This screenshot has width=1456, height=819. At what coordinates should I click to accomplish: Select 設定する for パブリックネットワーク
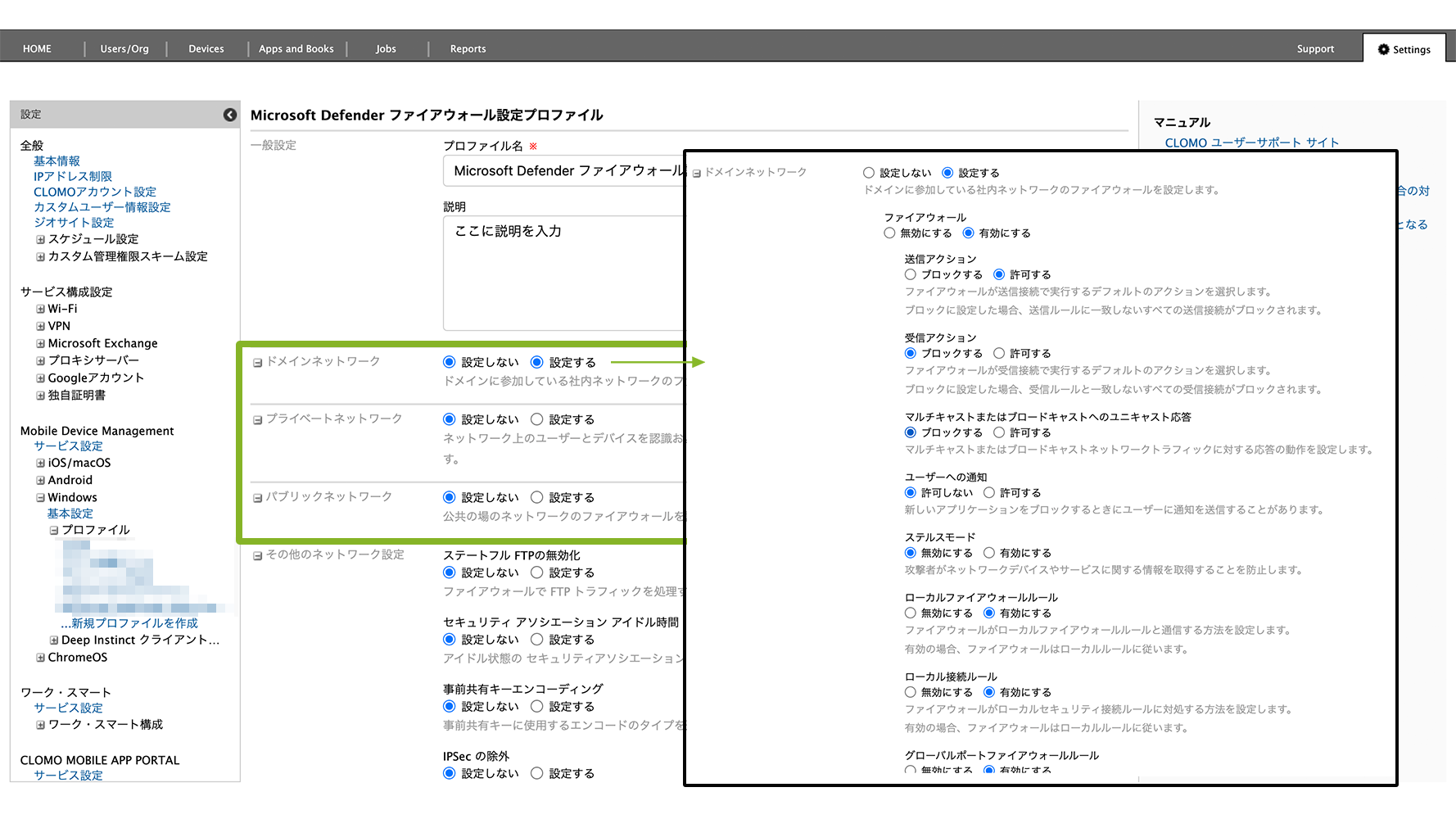(537, 497)
